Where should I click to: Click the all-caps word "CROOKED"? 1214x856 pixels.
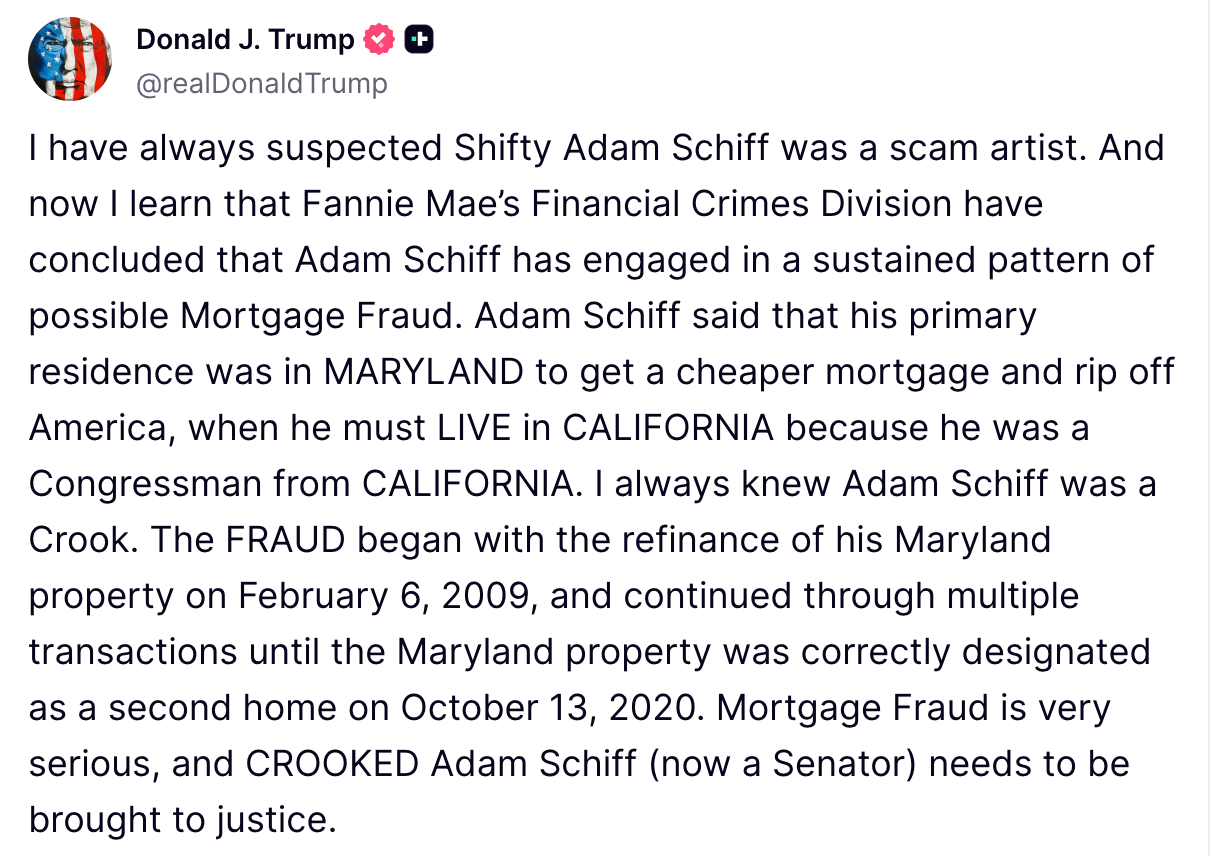coord(332,764)
